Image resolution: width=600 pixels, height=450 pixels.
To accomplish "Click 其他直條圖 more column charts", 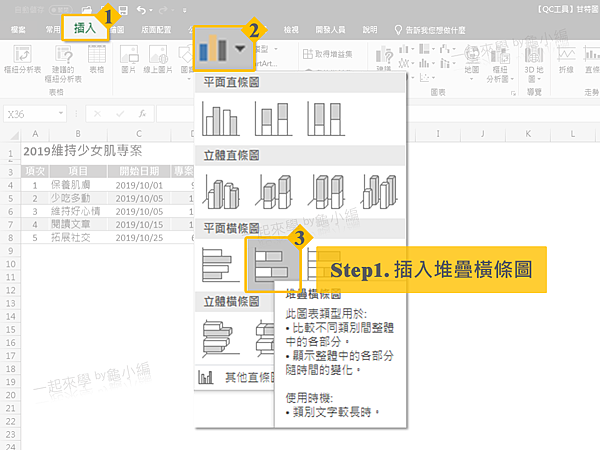I will (x=234, y=378).
